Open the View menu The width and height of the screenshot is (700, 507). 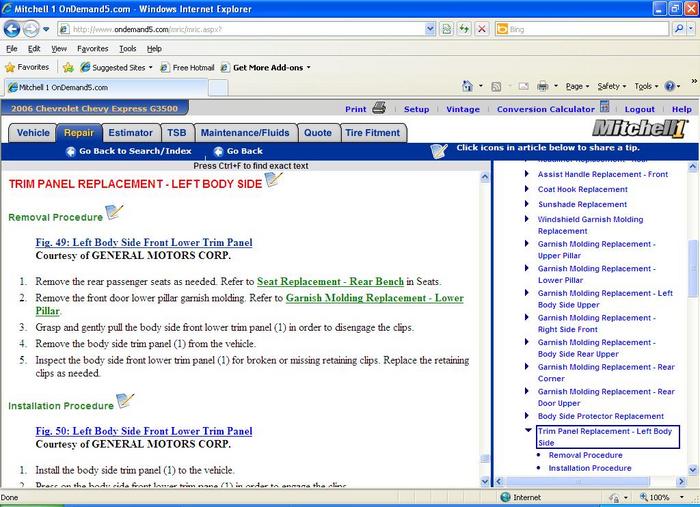[58, 49]
